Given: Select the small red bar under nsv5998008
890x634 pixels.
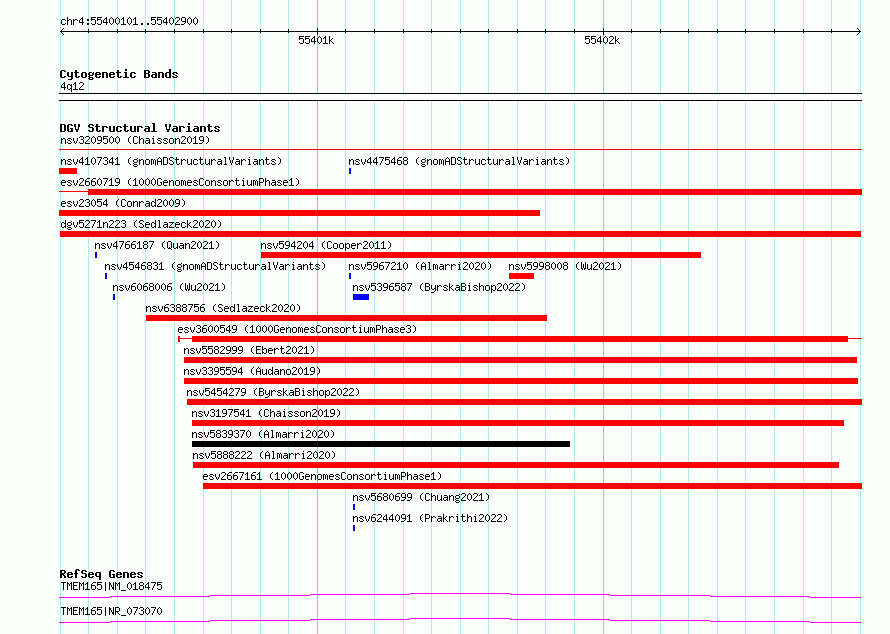Looking at the screenshot, I should (x=521, y=276).
